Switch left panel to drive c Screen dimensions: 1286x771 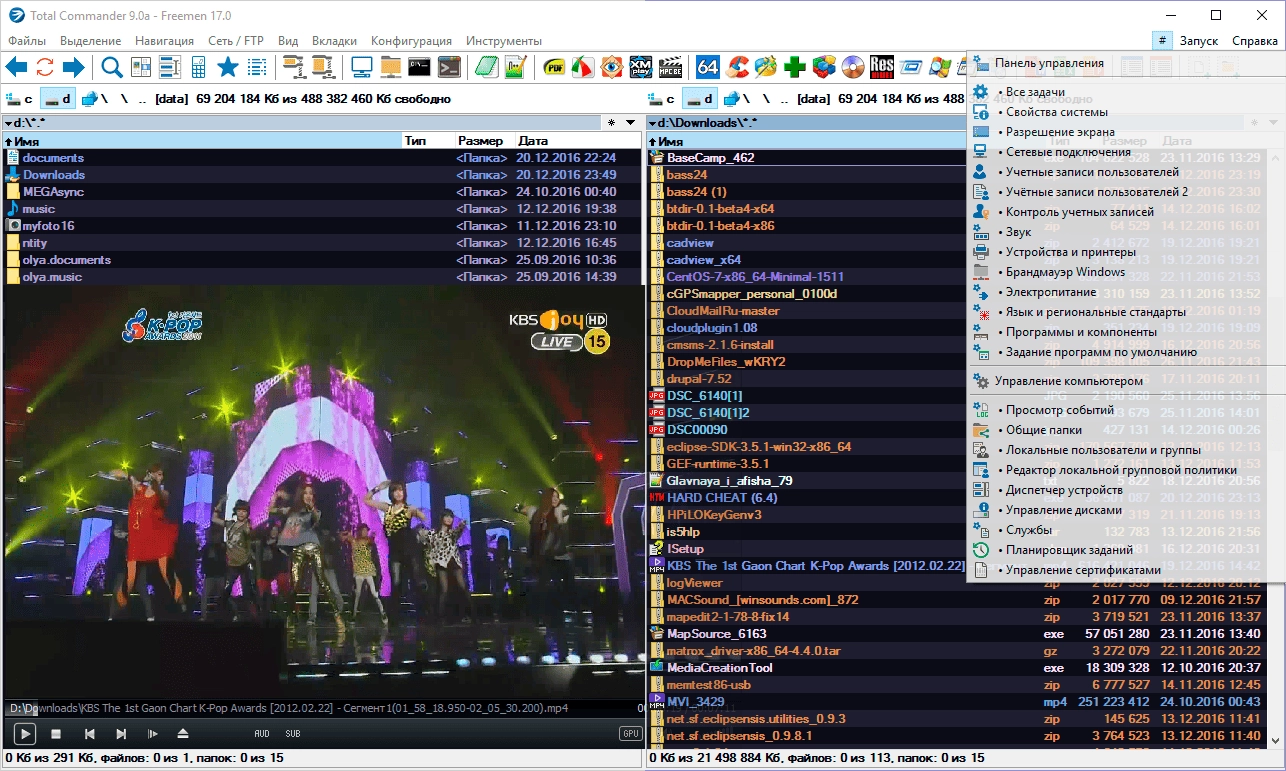[20, 99]
